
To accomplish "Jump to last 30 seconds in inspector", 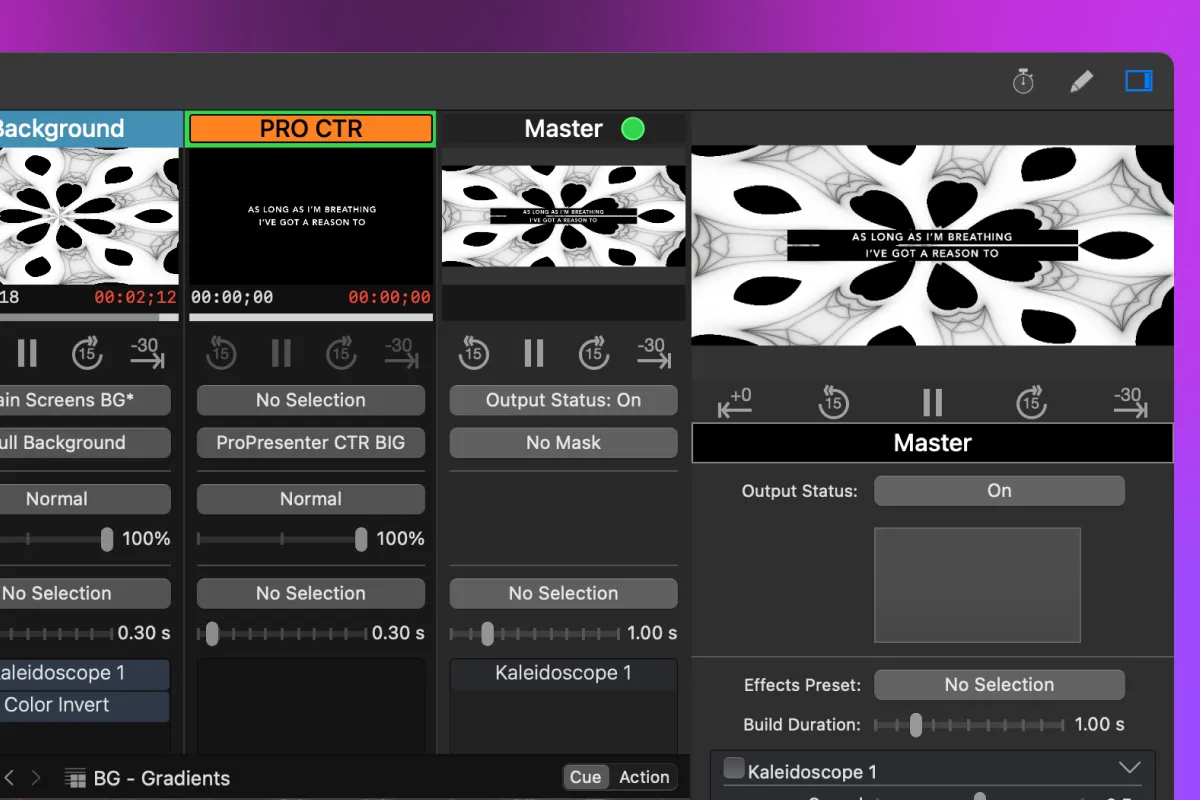I will pyautogui.click(x=1129, y=402).
